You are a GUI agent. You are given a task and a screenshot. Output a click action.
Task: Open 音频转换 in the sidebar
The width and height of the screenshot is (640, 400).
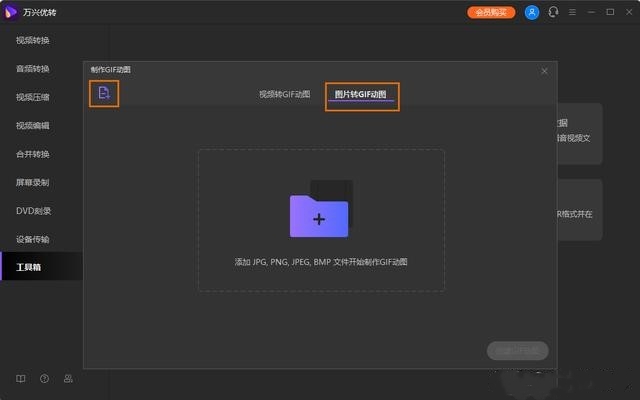(33, 69)
